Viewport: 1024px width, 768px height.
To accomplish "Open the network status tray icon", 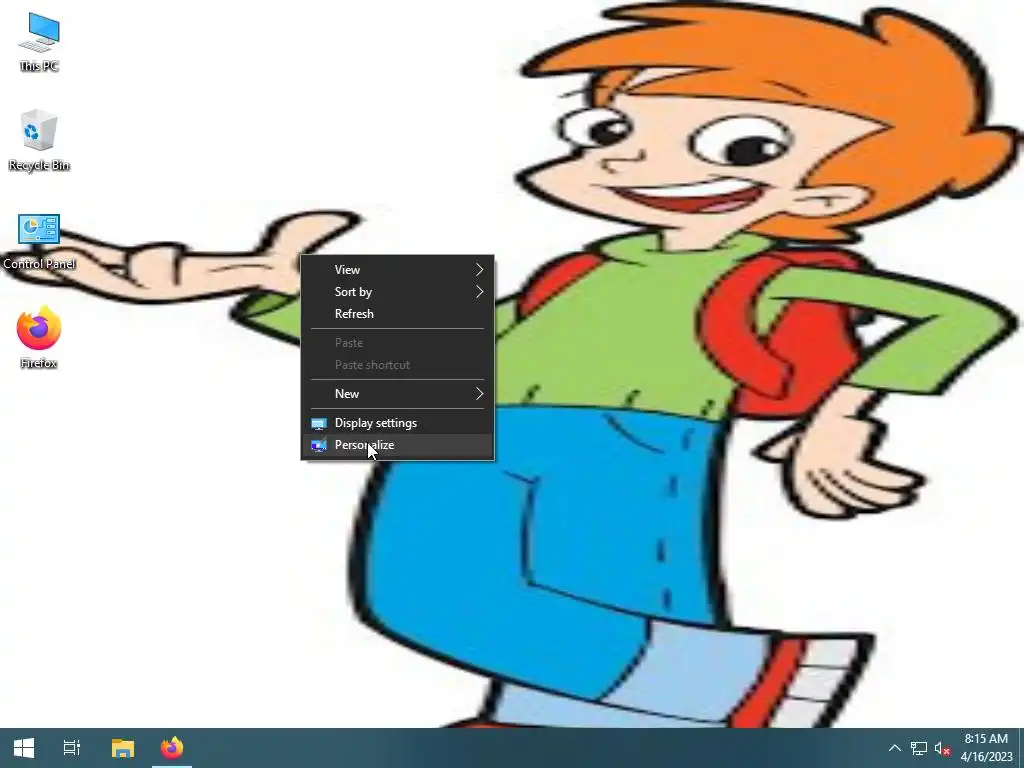I will [919, 748].
